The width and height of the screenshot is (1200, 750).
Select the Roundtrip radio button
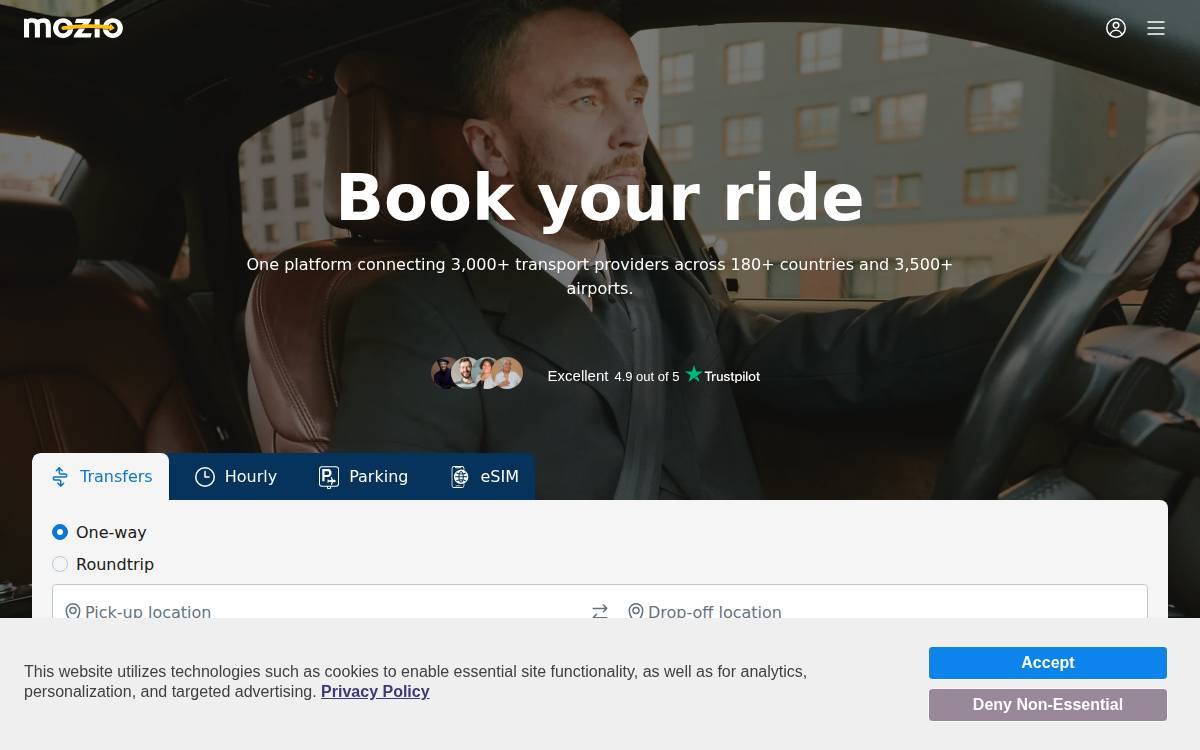[x=60, y=564]
